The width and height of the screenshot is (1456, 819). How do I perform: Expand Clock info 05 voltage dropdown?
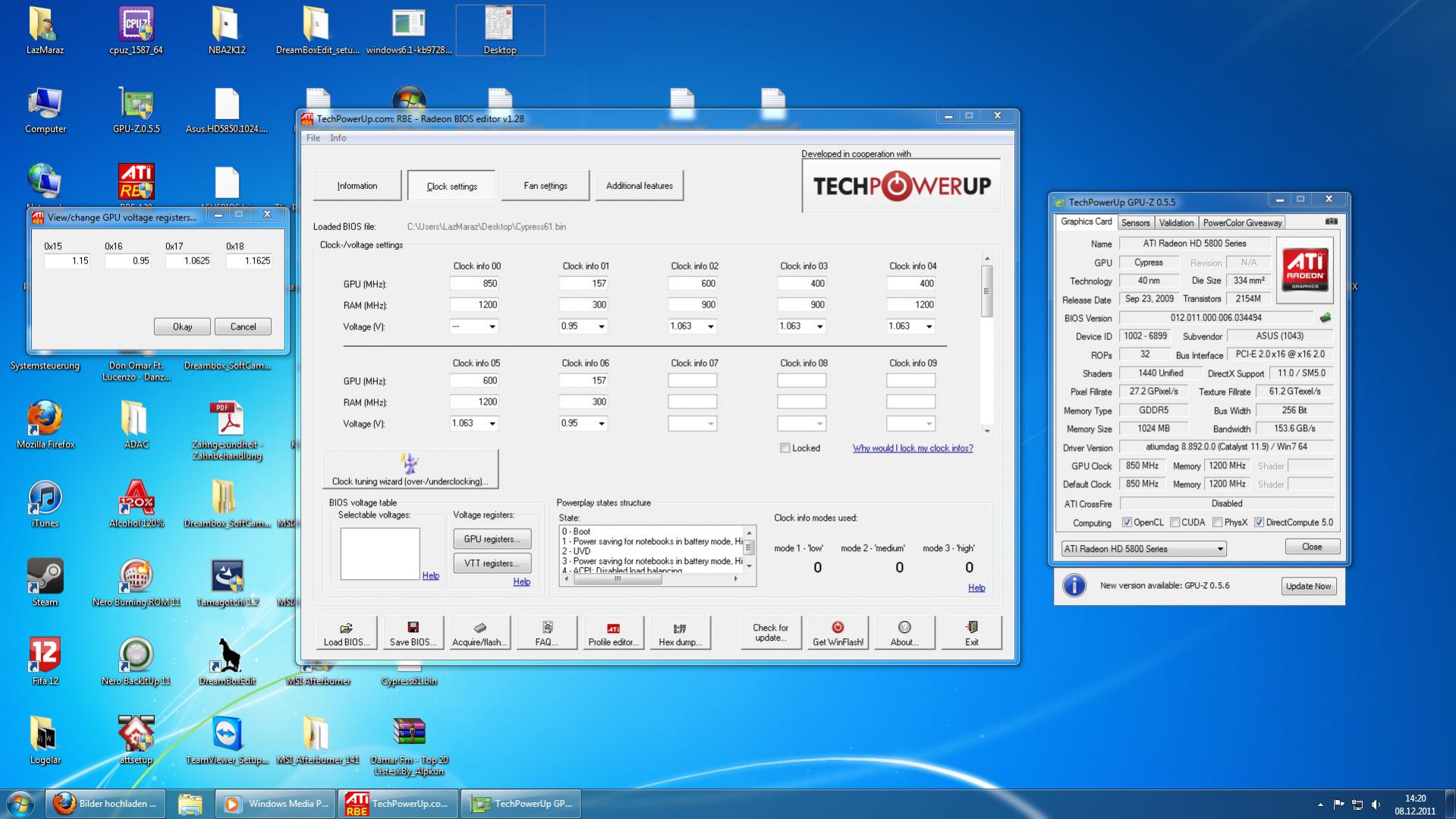click(x=492, y=424)
